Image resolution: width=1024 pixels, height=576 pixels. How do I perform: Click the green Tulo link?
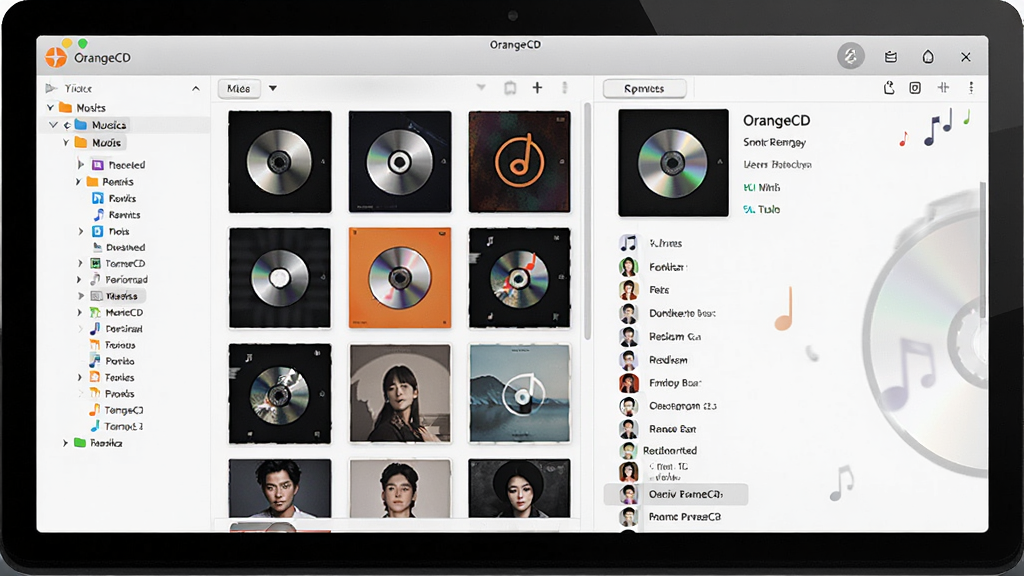click(x=761, y=210)
